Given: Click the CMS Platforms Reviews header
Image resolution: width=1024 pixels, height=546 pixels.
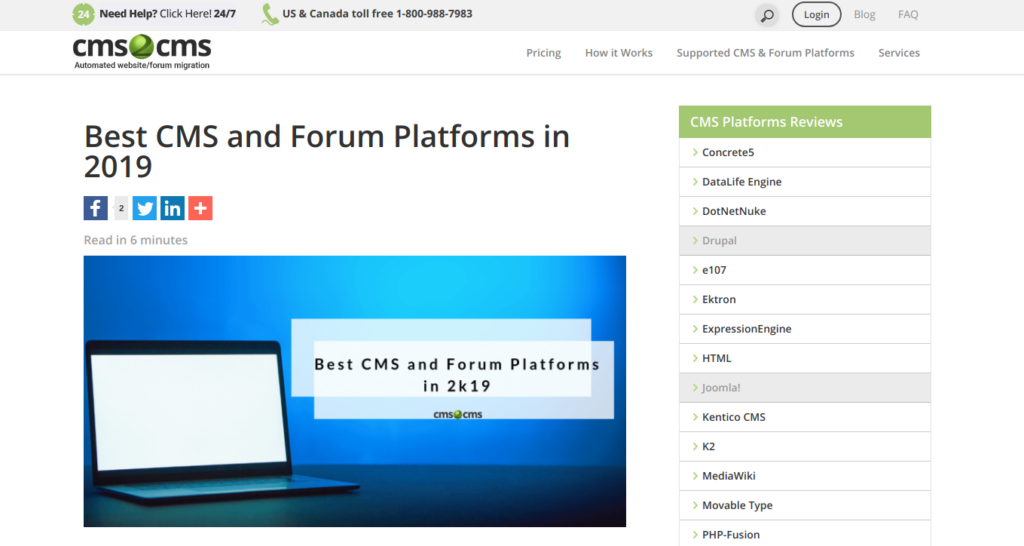Looking at the screenshot, I should tap(805, 121).
